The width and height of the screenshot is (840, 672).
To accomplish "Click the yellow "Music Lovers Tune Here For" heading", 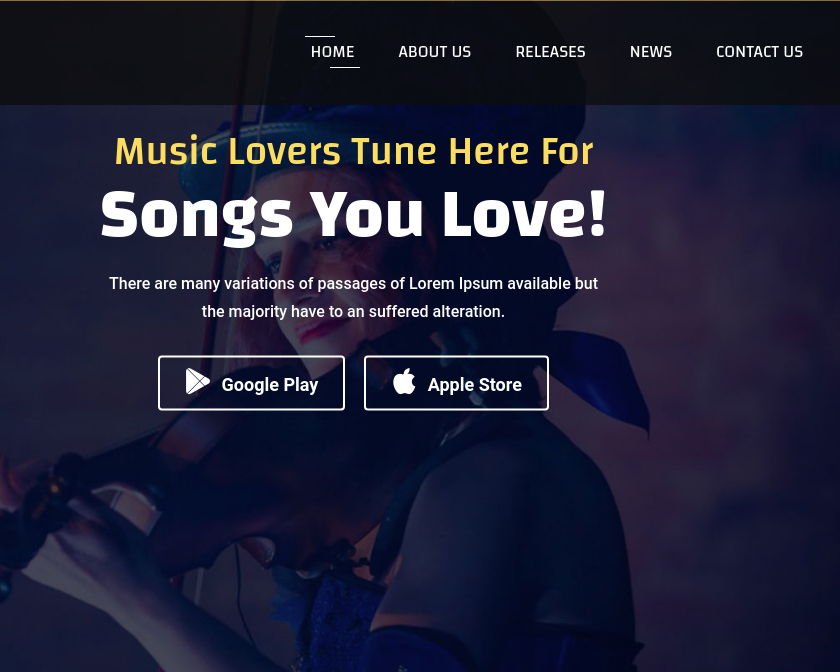I will point(354,151).
